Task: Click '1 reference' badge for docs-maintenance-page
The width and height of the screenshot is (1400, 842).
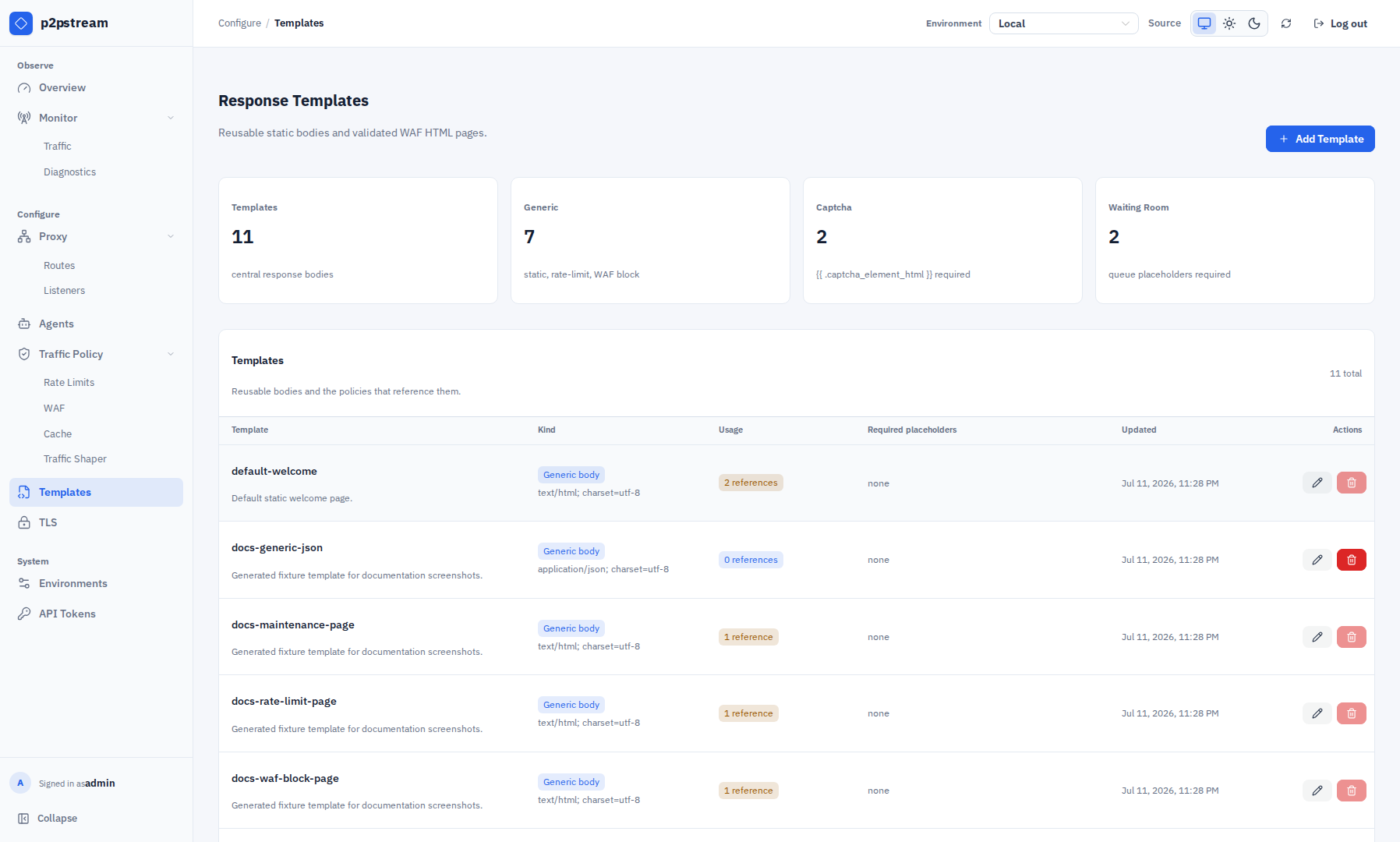Action: pyautogui.click(x=748, y=637)
